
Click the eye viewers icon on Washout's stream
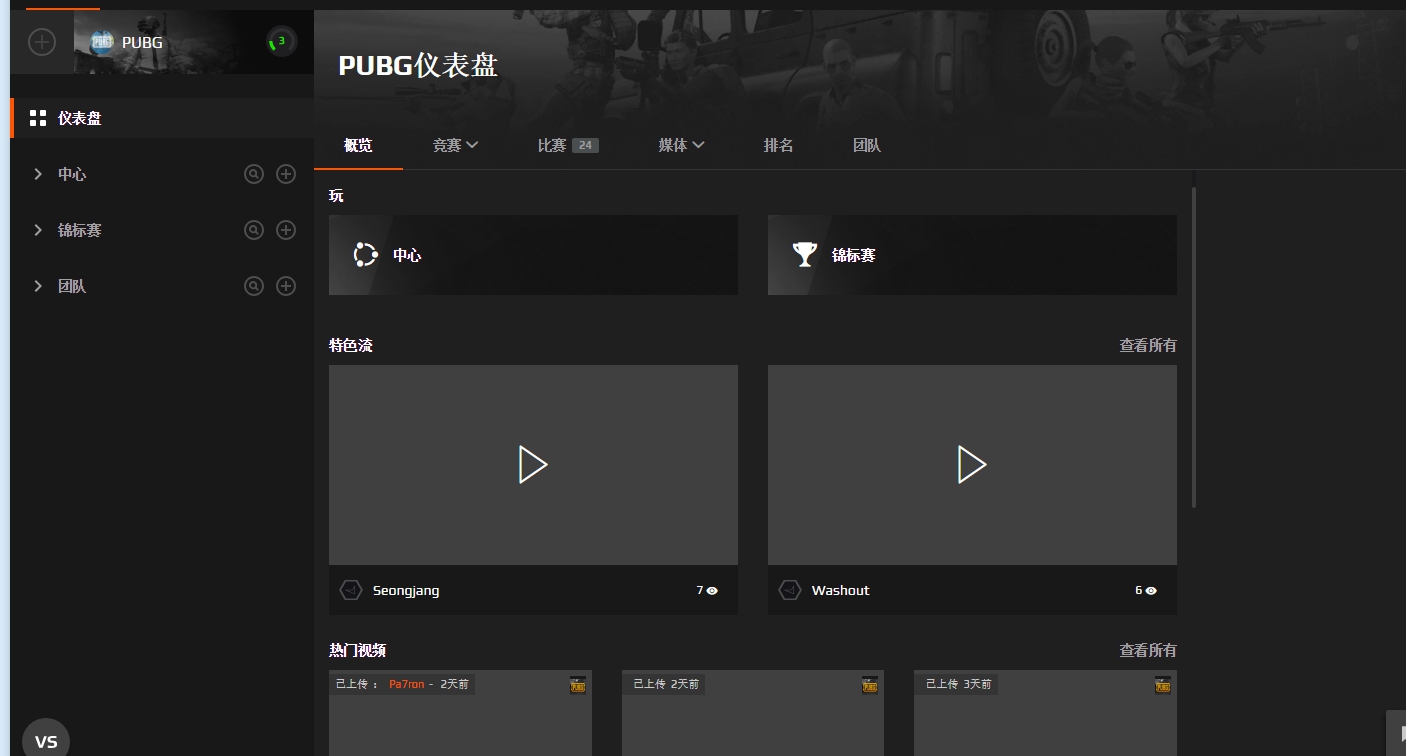click(1151, 591)
